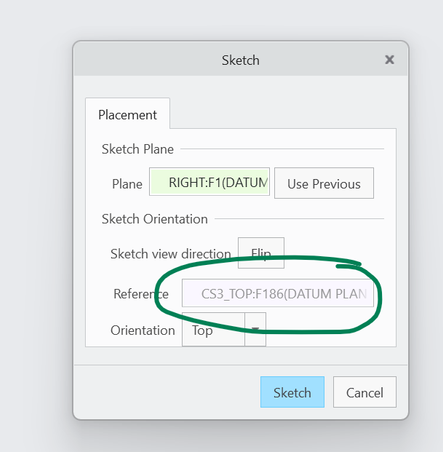This screenshot has width=443, height=452.
Task: Click the Reference field label
Action: 141,294
